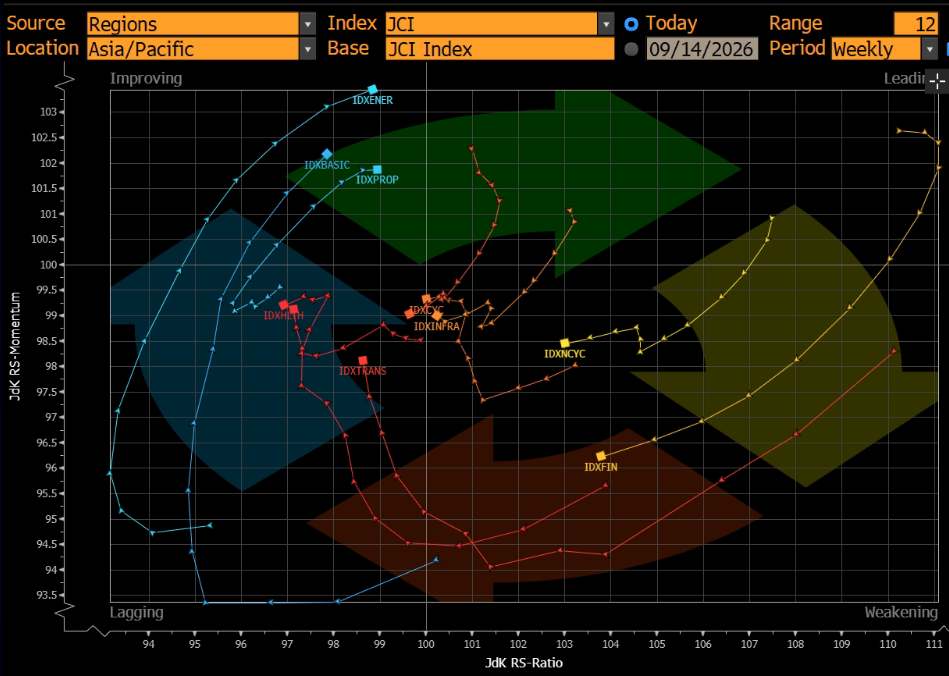Click the IDXINFRA orange diamond marker
Image resolution: width=949 pixels, height=676 pixels.
pyautogui.click(x=437, y=315)
